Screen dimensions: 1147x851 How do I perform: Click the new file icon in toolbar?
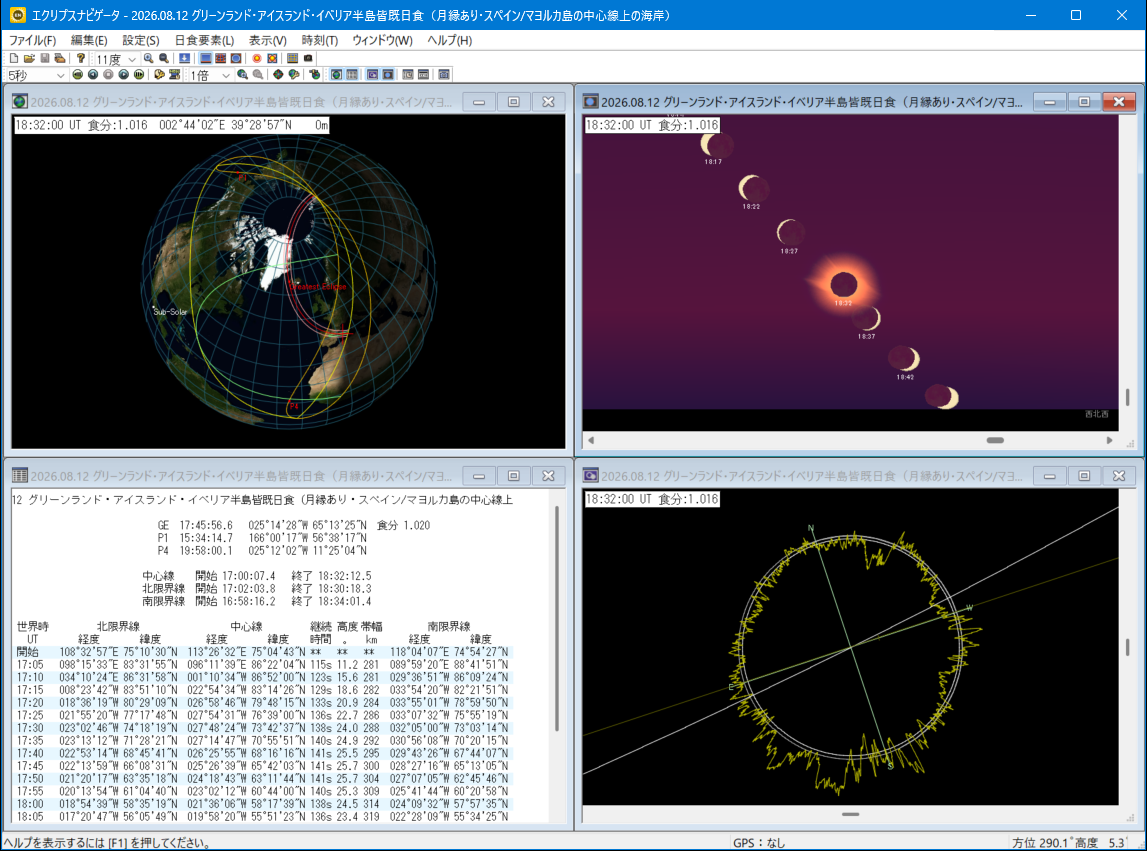[x=14, y=59]
